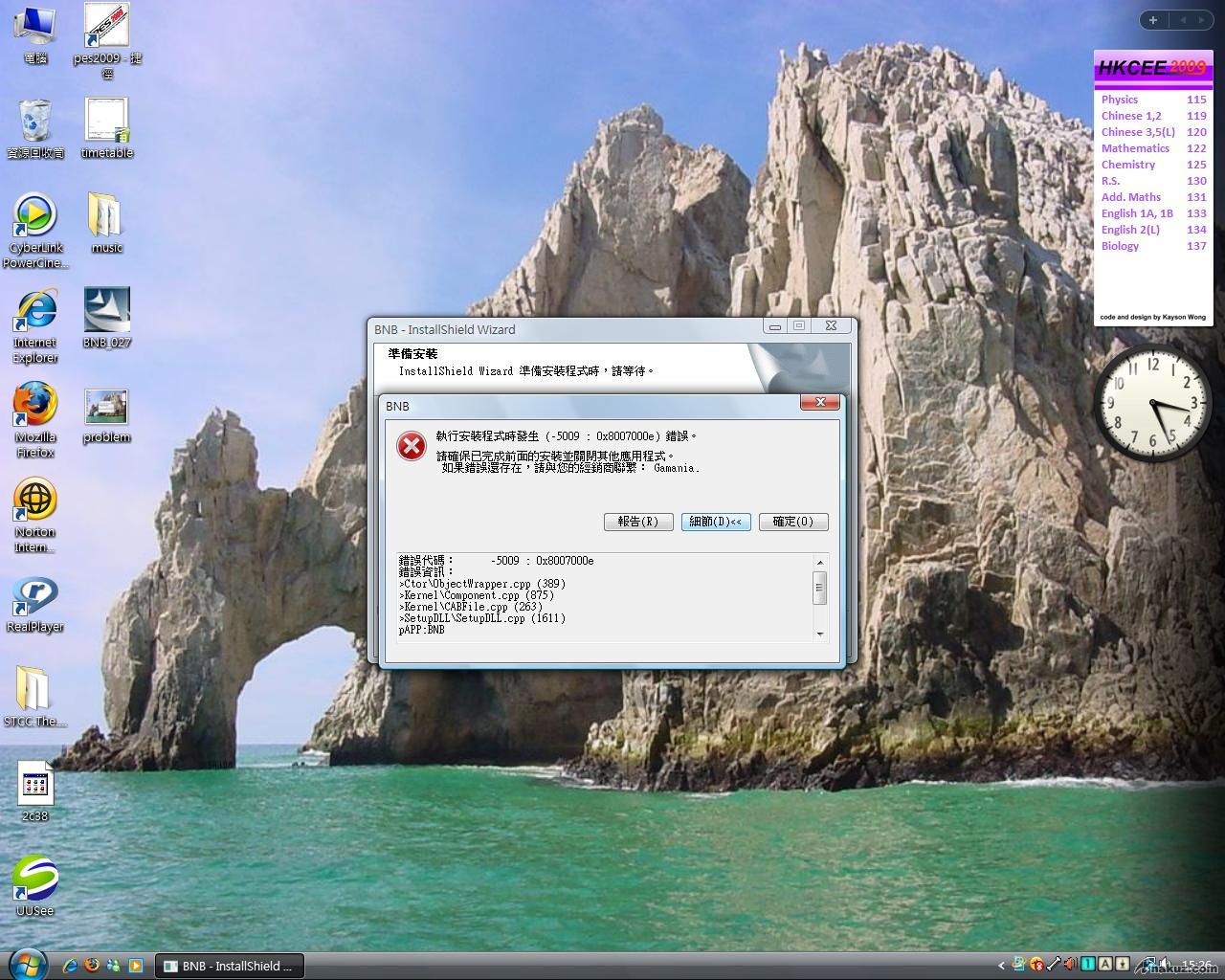1225x980 pixels.
Task: Select BNB - InstallShield taskbar button
Action: point(229,966)
